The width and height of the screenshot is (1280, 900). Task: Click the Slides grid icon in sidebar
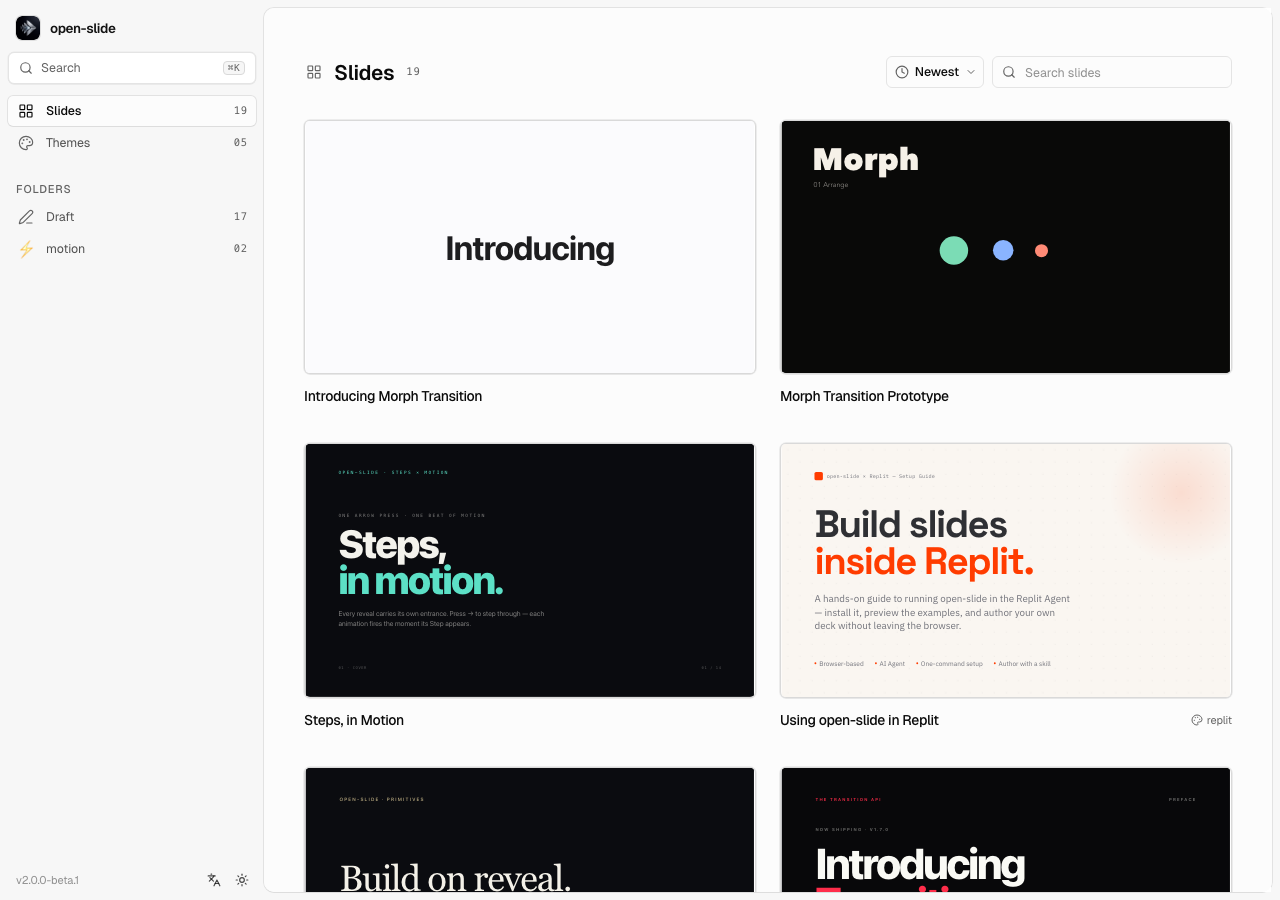[26, 111]
